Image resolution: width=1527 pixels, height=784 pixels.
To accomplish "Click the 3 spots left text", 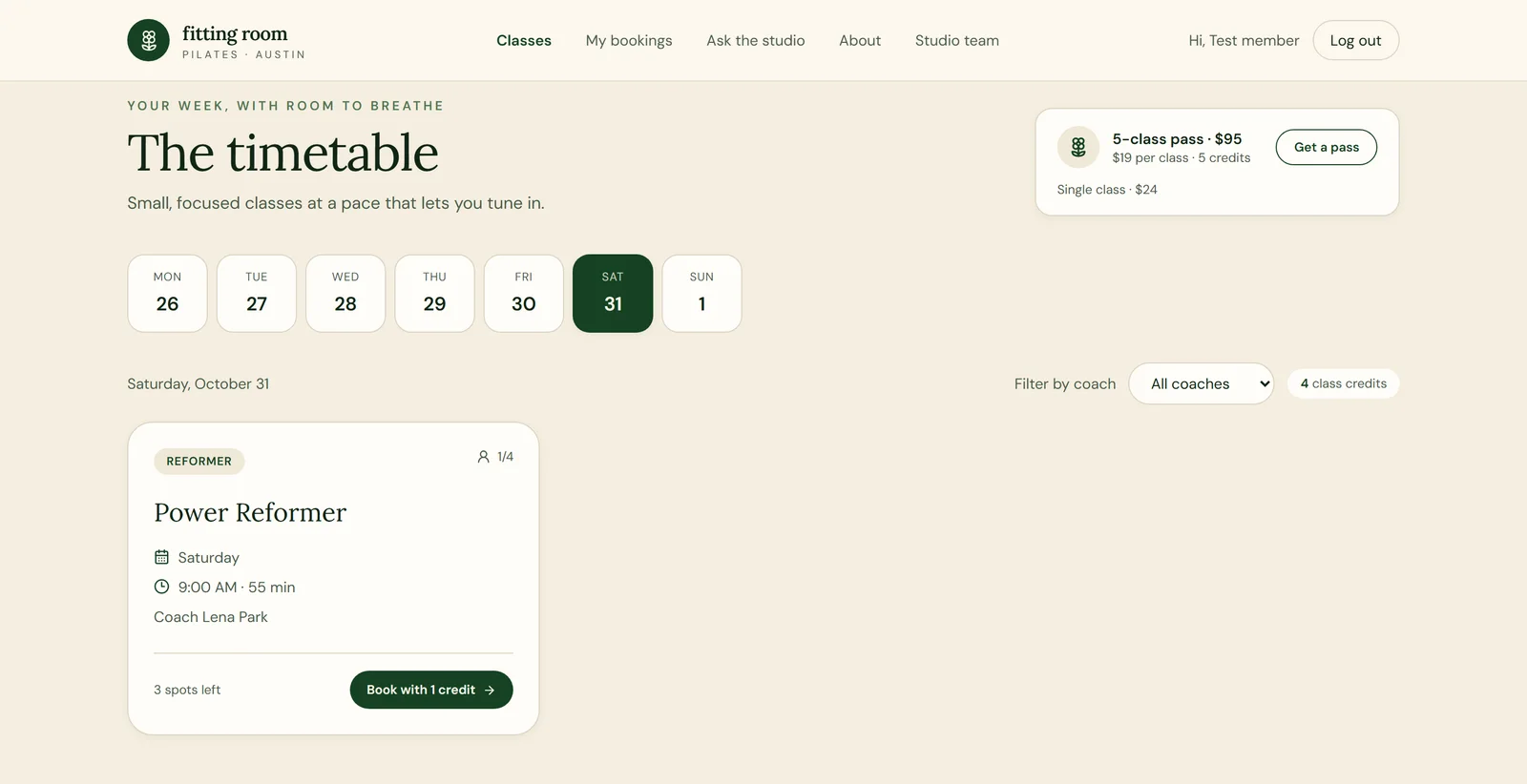I will [187, 690].
